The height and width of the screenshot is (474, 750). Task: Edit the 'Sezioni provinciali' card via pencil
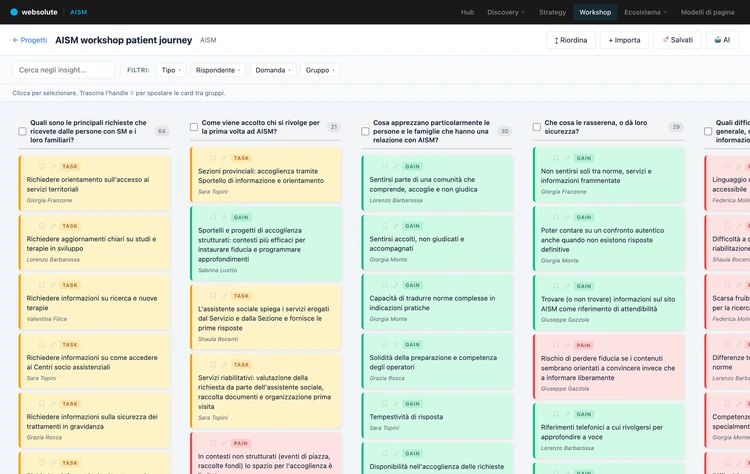(x=224, y=158)
